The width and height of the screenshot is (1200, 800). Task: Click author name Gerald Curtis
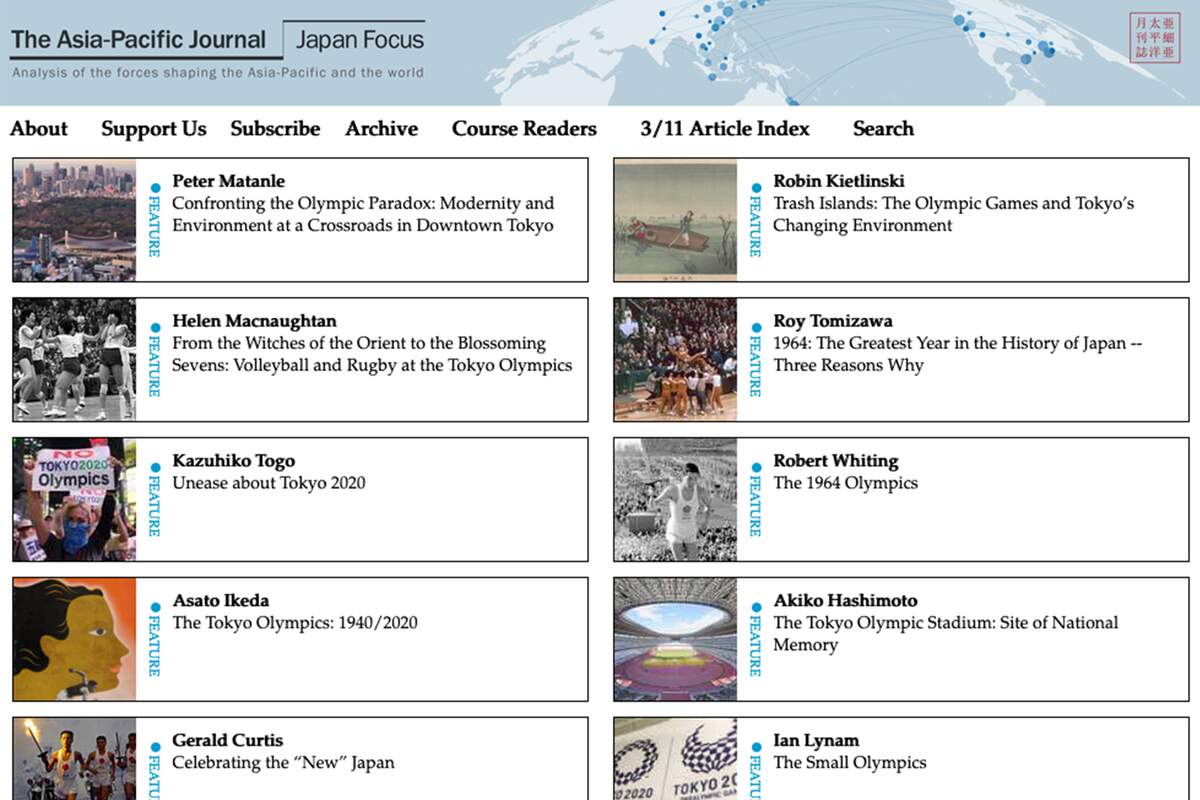pyautogui.click(x=227, y=741)
